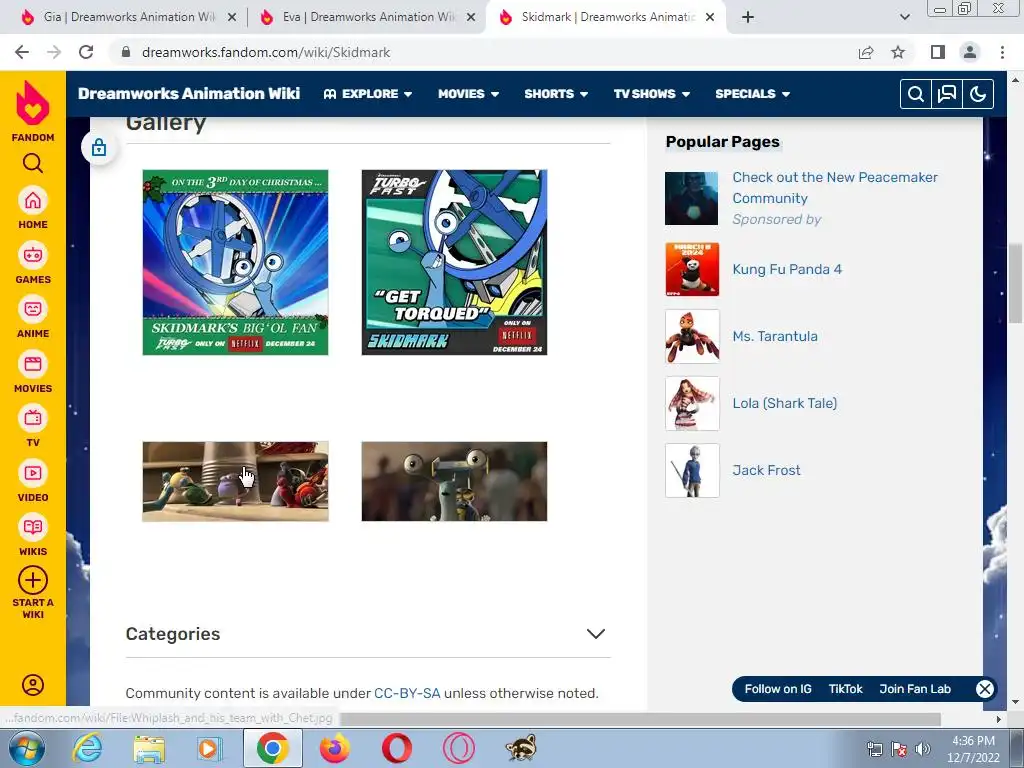1024x768 pixels.
Task: Click Follow on IG button
Action: (778, 689)
